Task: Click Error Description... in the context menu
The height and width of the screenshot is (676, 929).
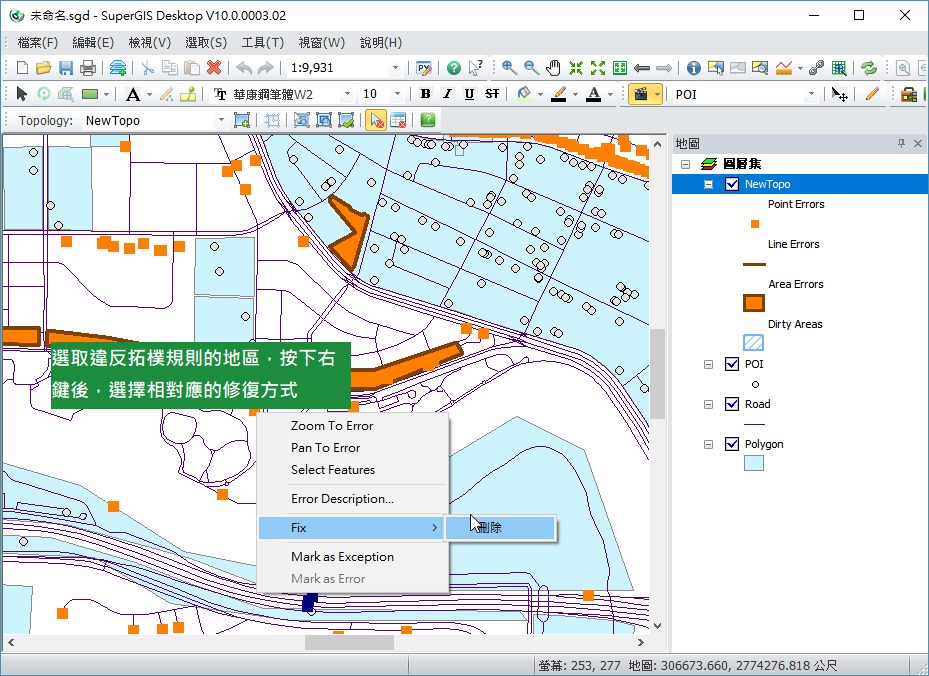Action: 353,499
